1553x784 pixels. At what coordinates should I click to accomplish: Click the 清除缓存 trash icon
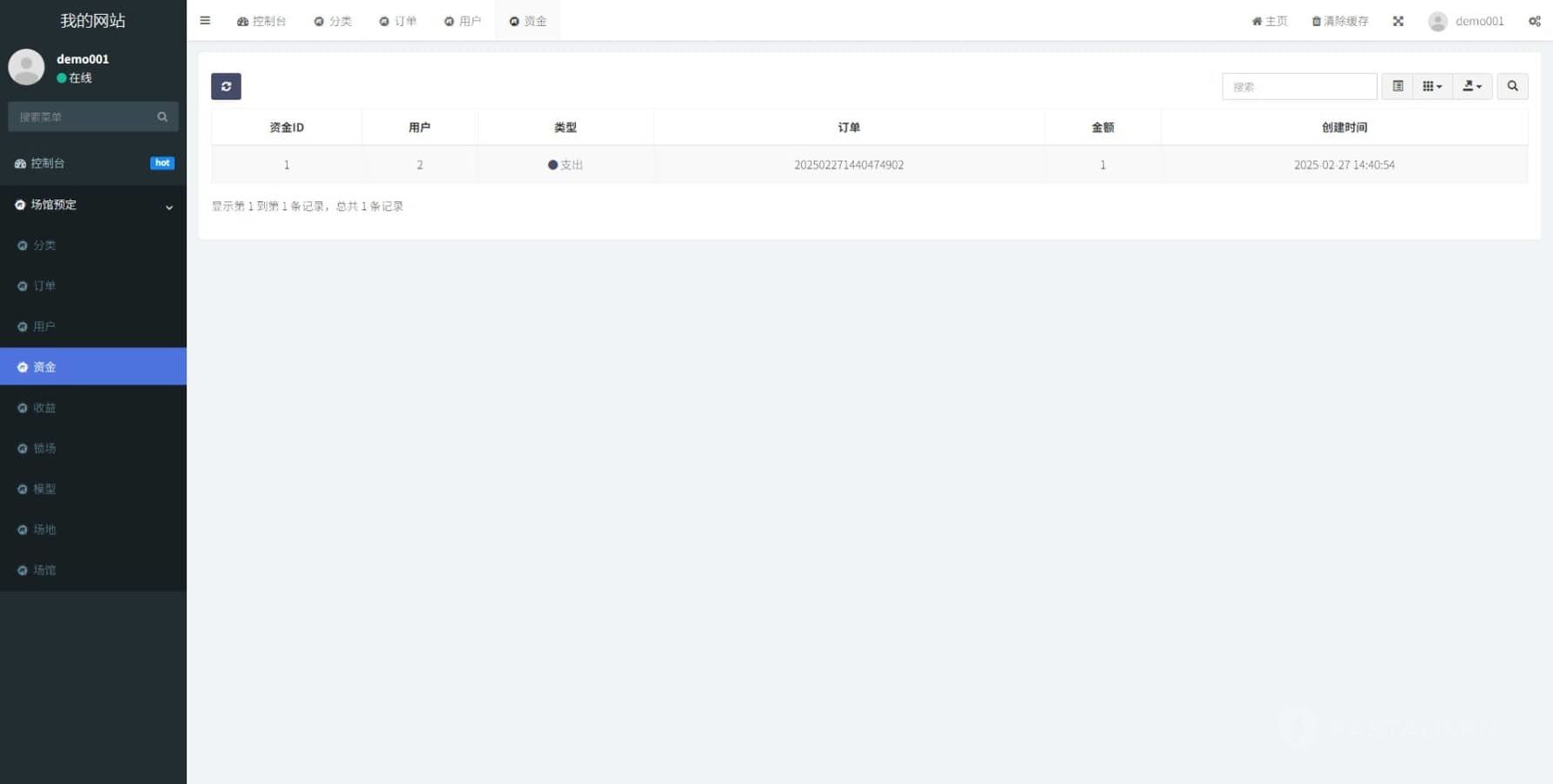coord(1316,21)
